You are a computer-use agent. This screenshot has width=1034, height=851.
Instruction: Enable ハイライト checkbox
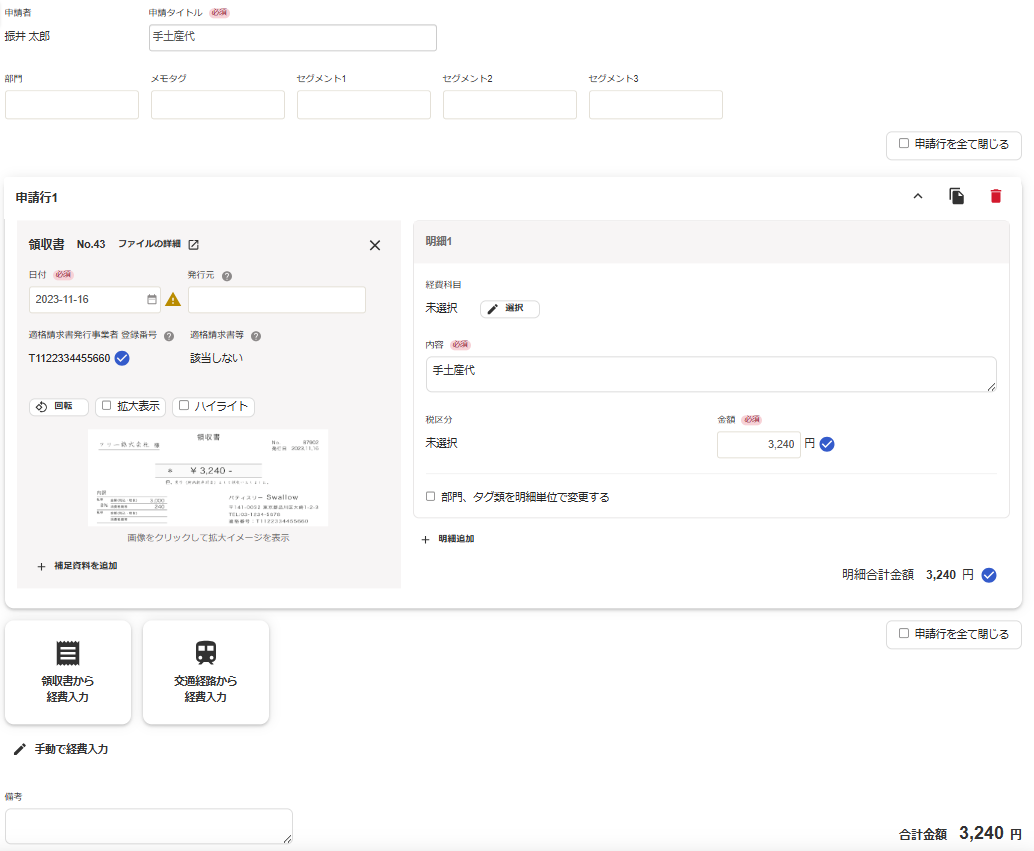[x=184, y=406]
